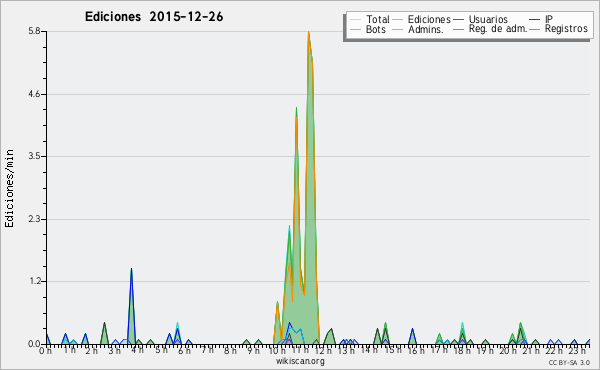600x370 pixels.
Task: Click the orange Bots legend line swatch
Action: 355,29
